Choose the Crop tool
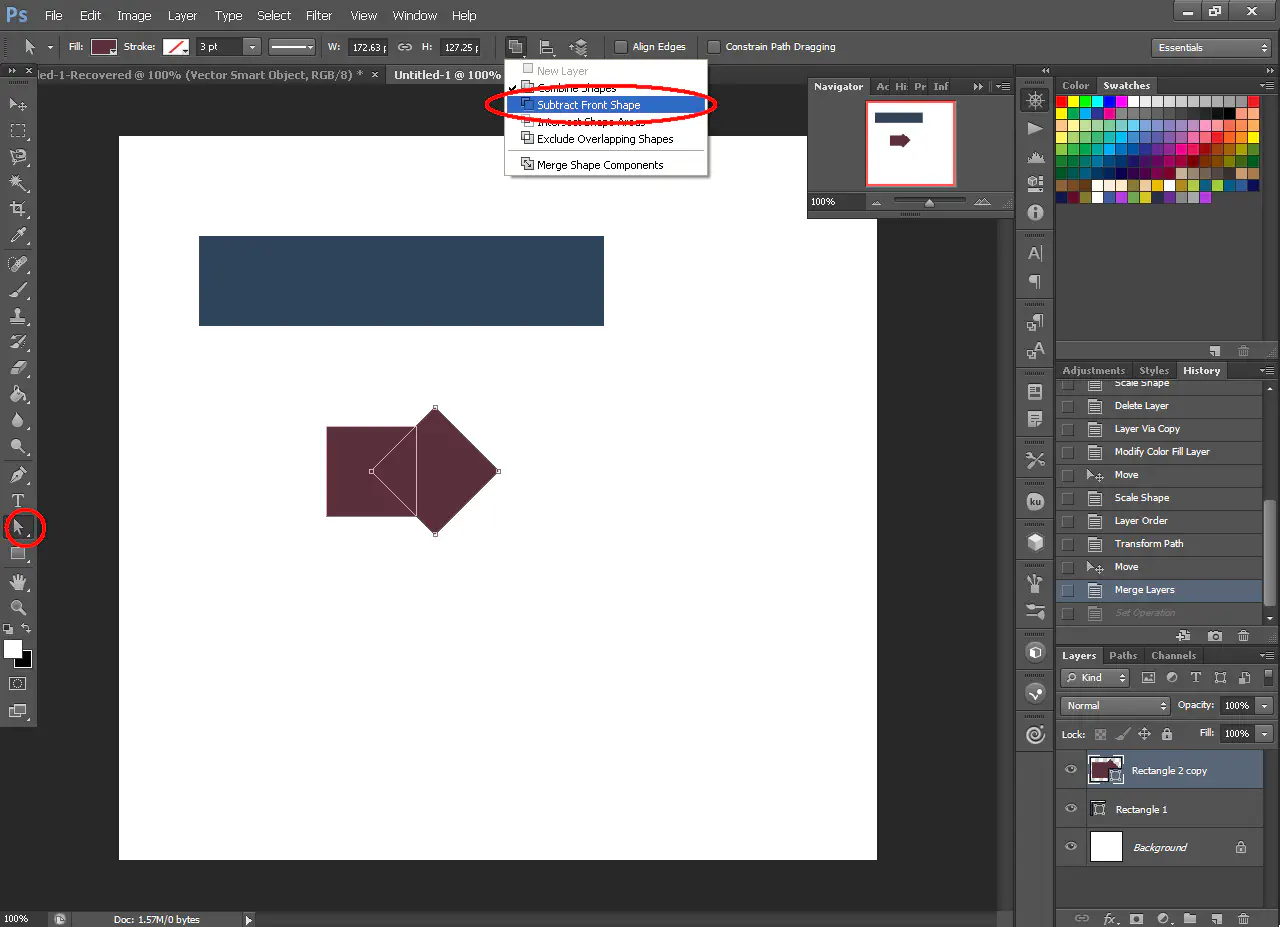Screen dimensions: 1280x927 point(18,209)
